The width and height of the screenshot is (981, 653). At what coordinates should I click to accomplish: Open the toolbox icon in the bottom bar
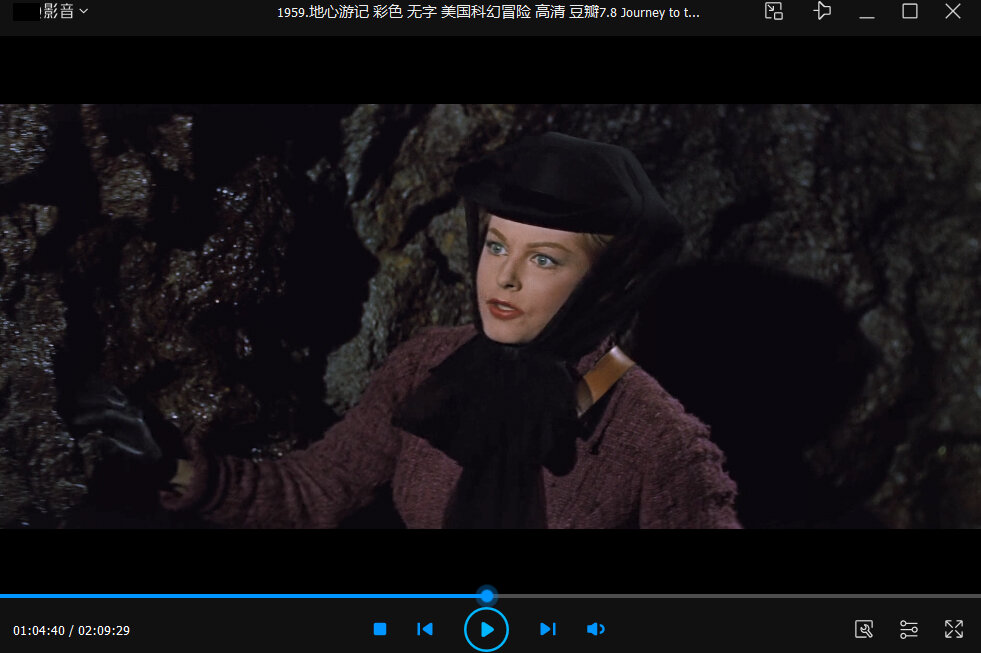(x=864, y=629)
